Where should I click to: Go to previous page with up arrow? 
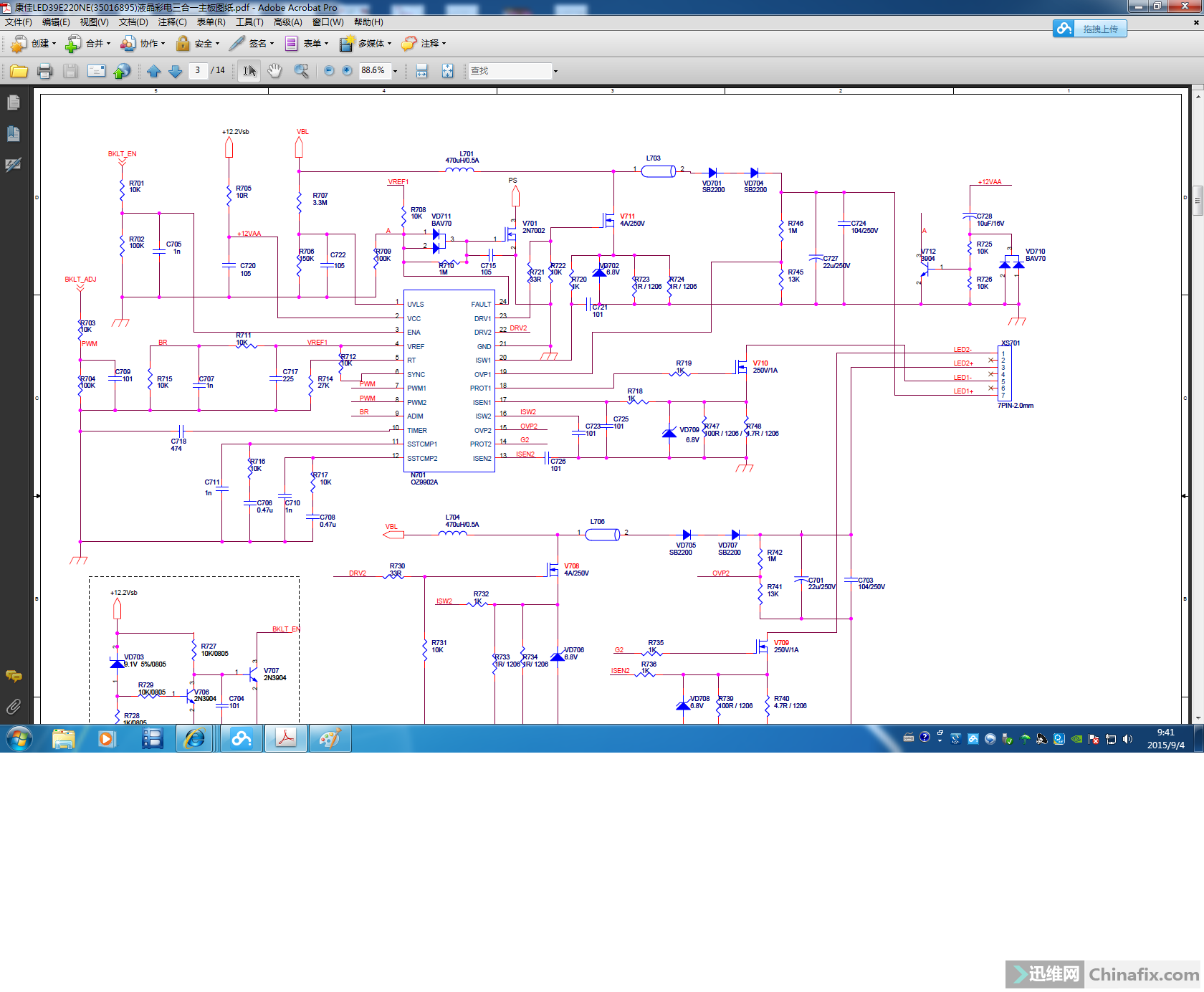[x=153, y=71]
